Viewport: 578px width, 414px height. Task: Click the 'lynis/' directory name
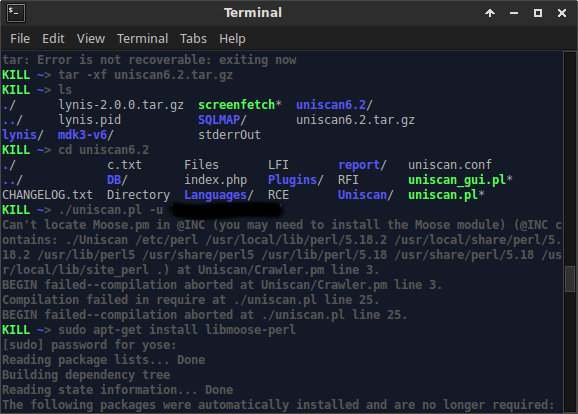pyautogui.click(x=23, y=135)
